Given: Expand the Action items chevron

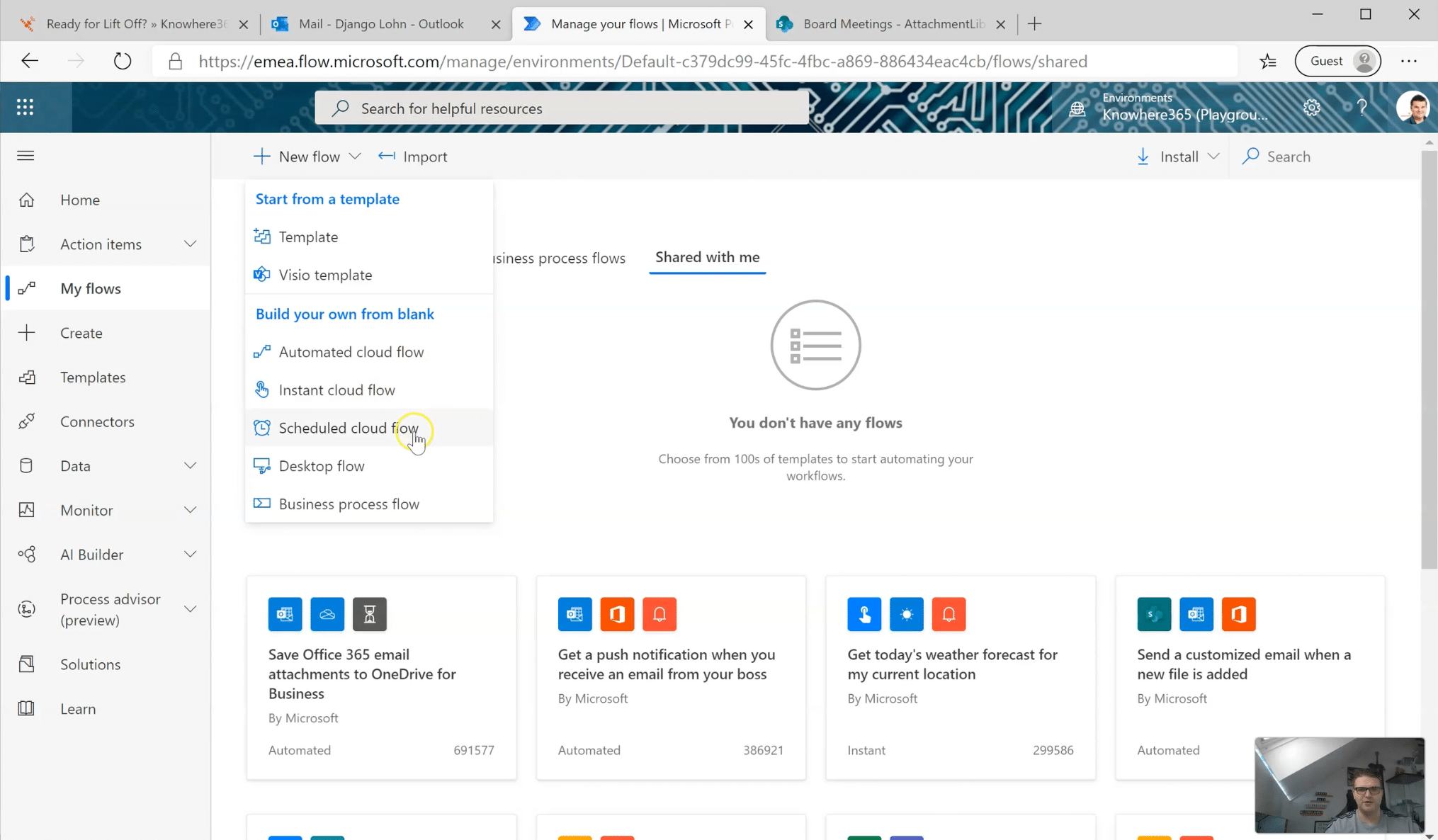Looking at the screenshot, I should (190, 244).
